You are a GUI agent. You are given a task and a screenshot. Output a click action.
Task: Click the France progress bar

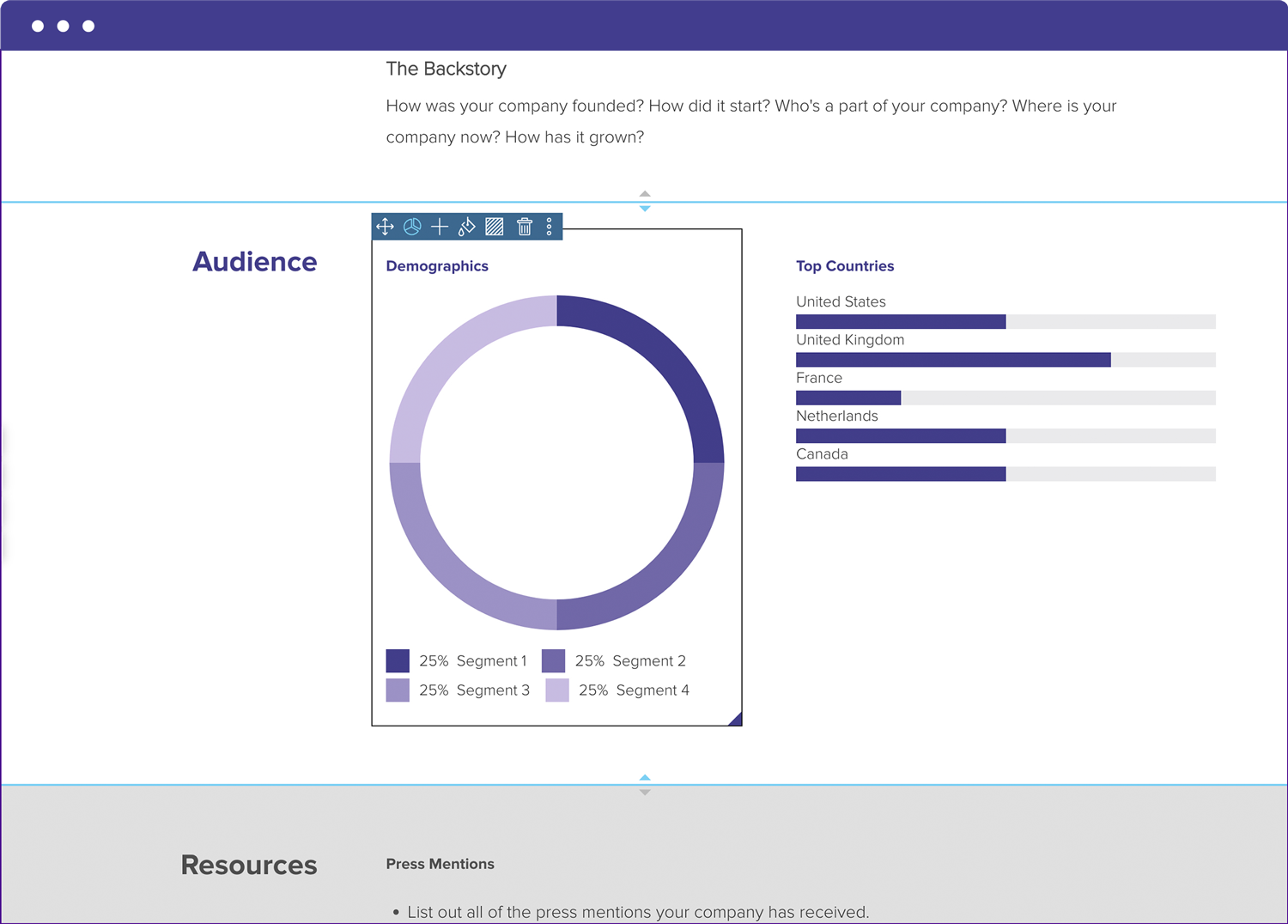click(1005, 398)
